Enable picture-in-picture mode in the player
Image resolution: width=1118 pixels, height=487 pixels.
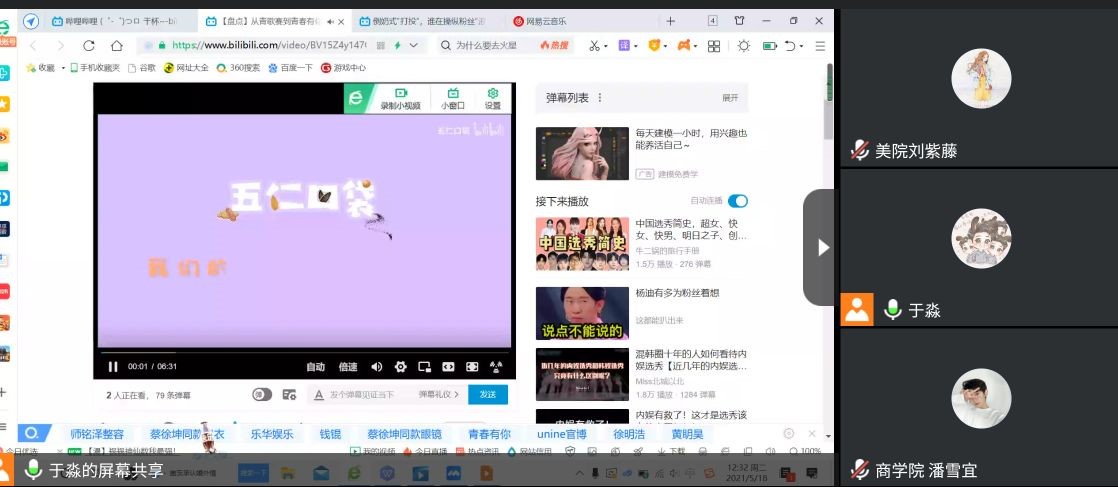point(425,367)
